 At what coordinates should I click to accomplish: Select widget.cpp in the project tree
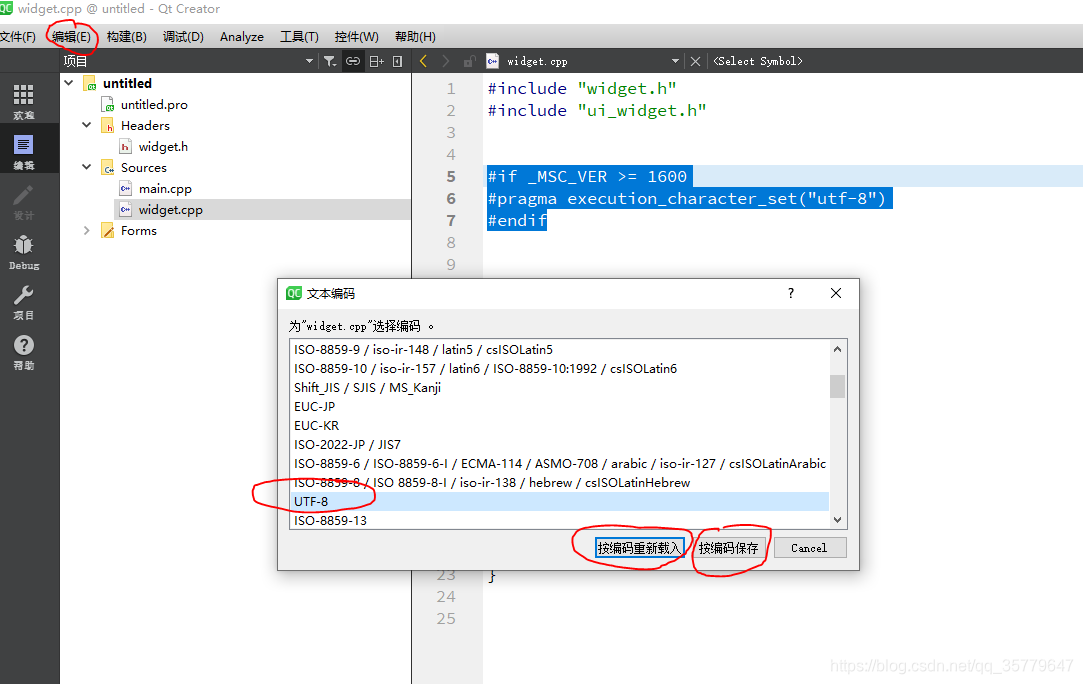coord(171,210)
